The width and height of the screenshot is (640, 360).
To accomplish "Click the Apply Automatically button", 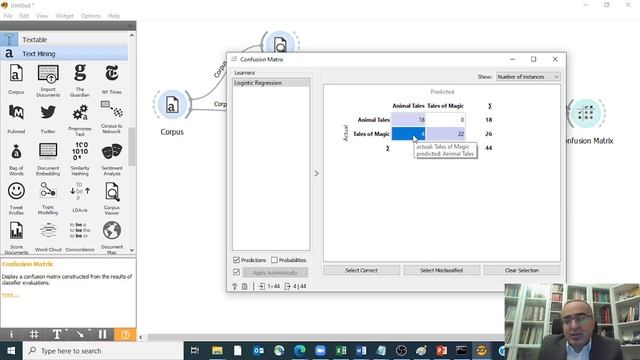I will [x=275, y=272].
